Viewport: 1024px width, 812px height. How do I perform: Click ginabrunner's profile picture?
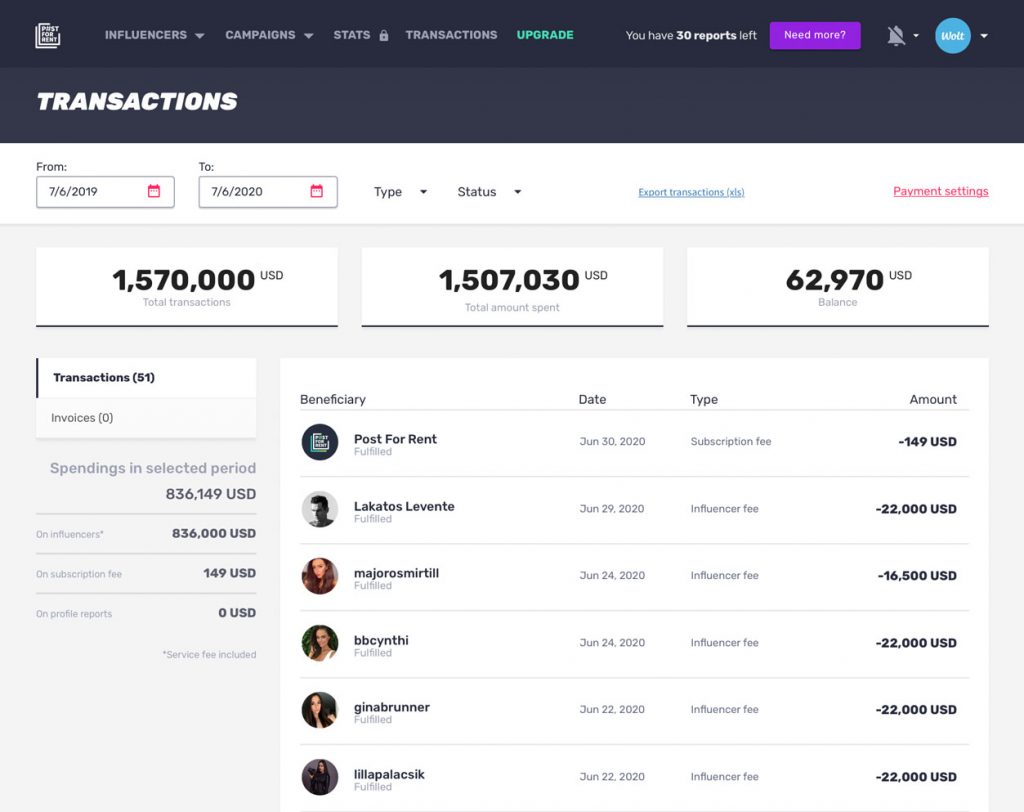(319, 709)
